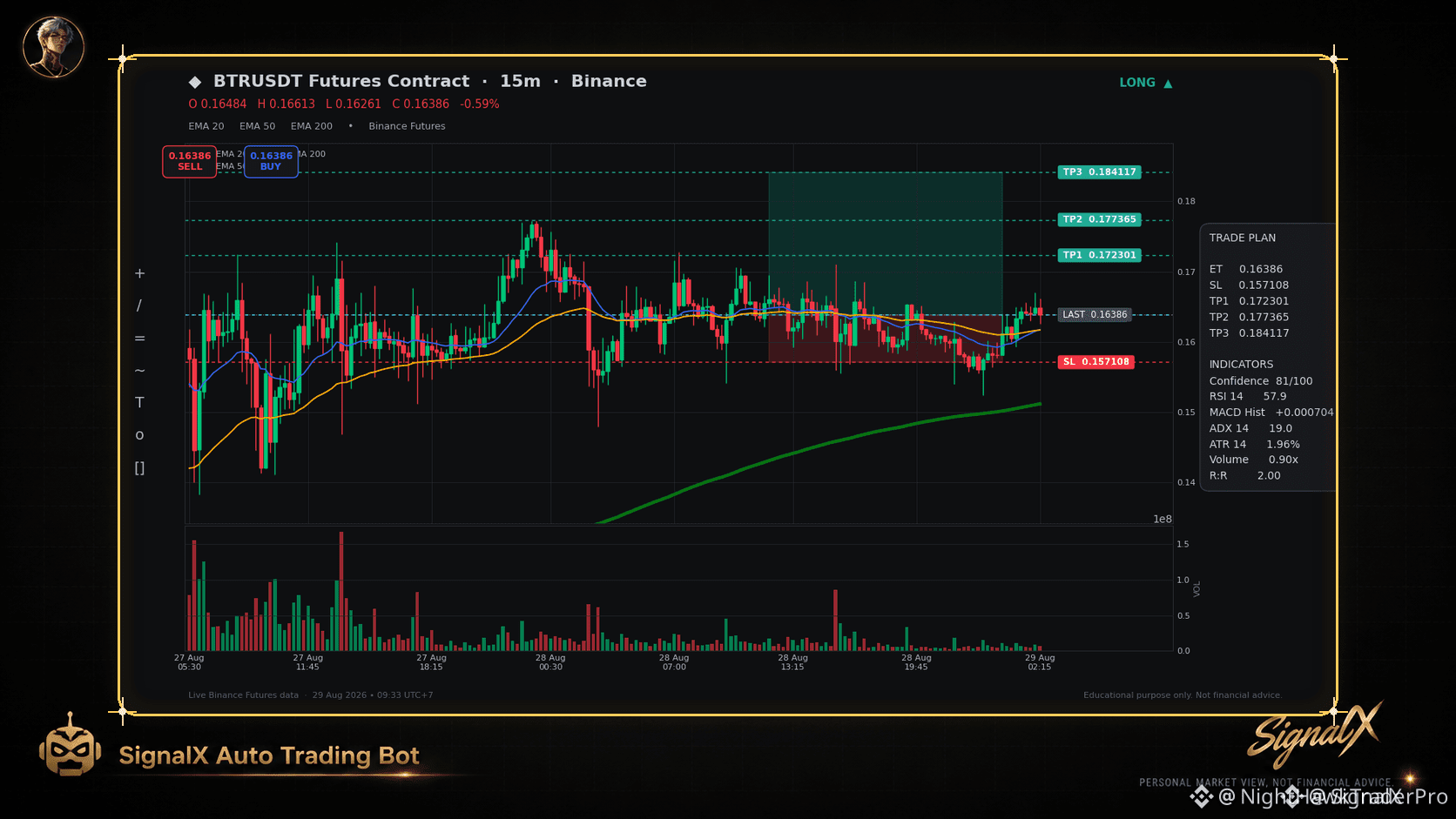Click the green LONG up-arrow indicator
The height and width of the screenshot is (819, 1456).
pyautogui.click(x=1146, y=83)
